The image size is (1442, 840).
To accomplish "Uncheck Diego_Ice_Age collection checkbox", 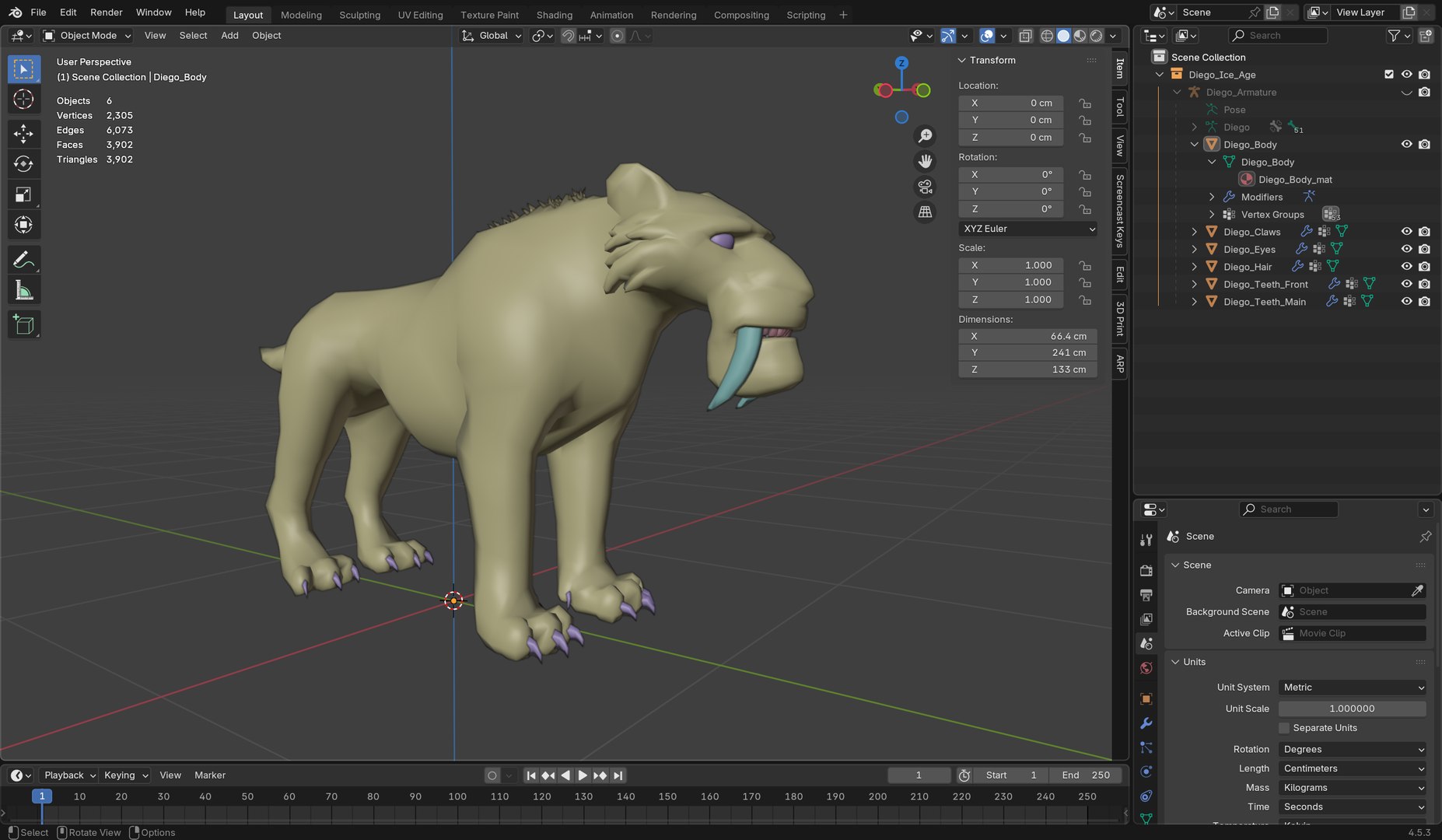I will (1389, 75).
